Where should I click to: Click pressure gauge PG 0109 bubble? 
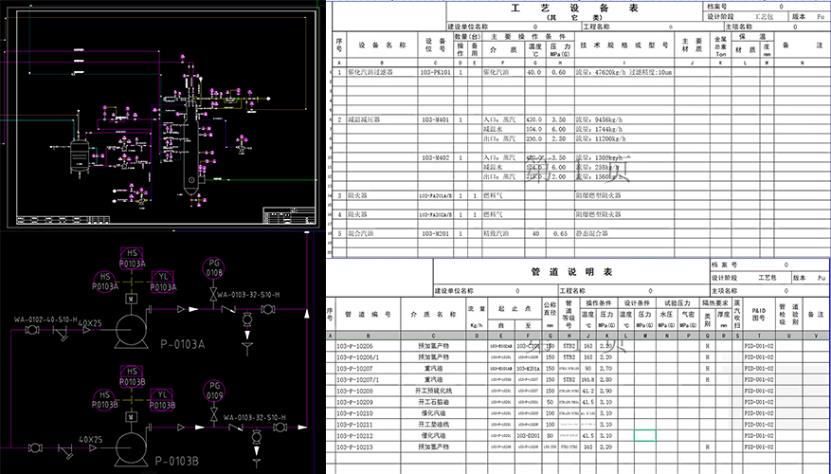click(214, 388)
